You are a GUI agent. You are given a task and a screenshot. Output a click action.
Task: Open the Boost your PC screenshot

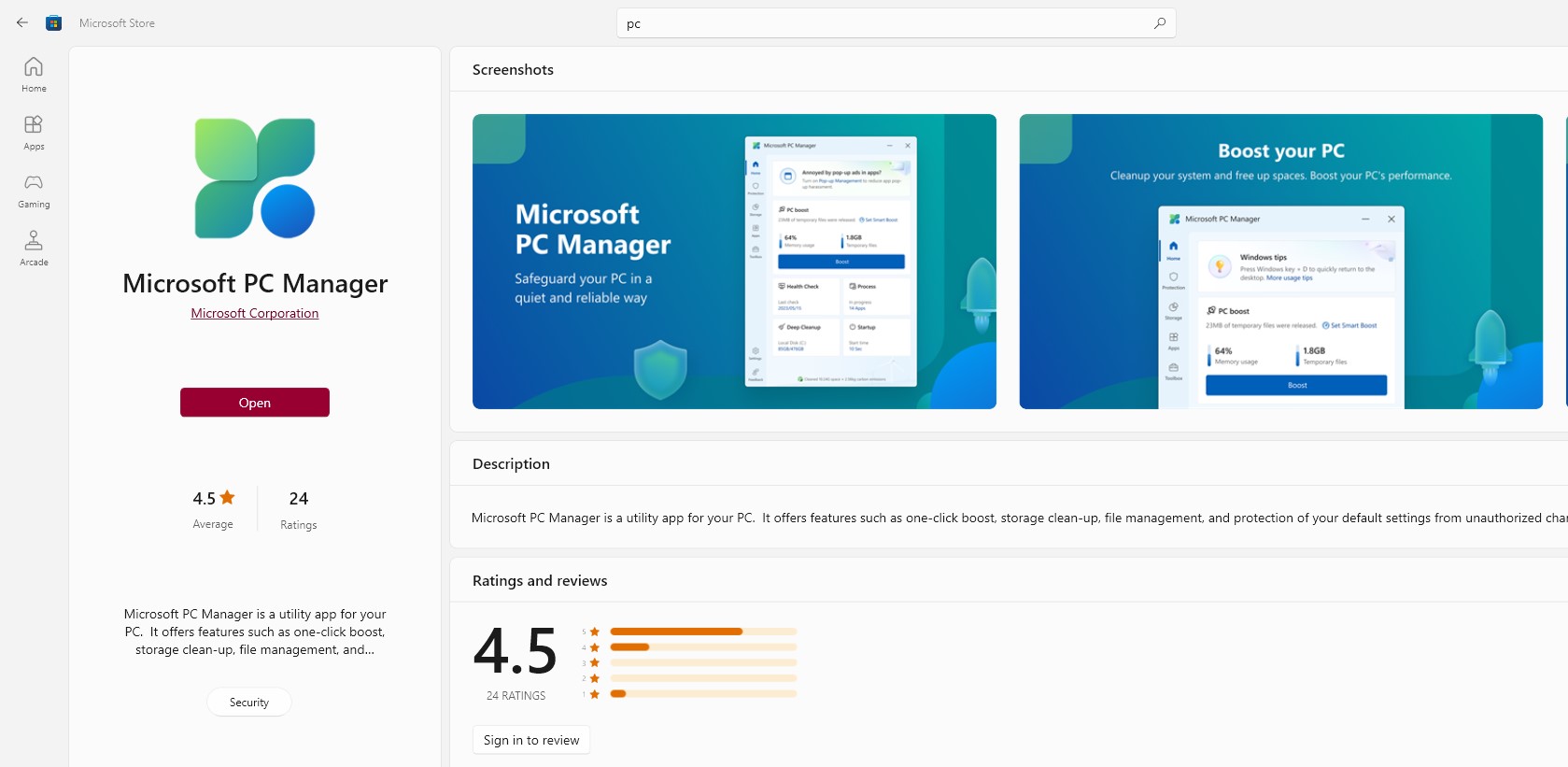(1280, 262)
